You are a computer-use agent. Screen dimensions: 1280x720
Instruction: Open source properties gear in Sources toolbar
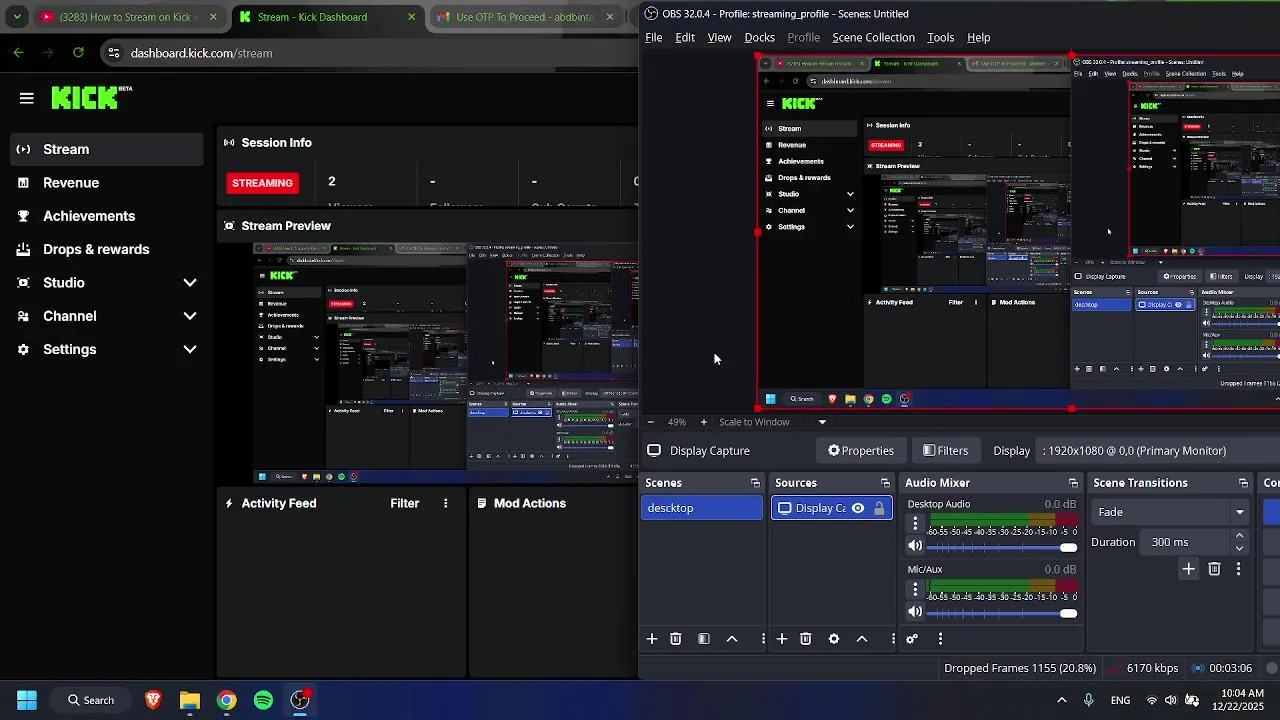point(834,639)
